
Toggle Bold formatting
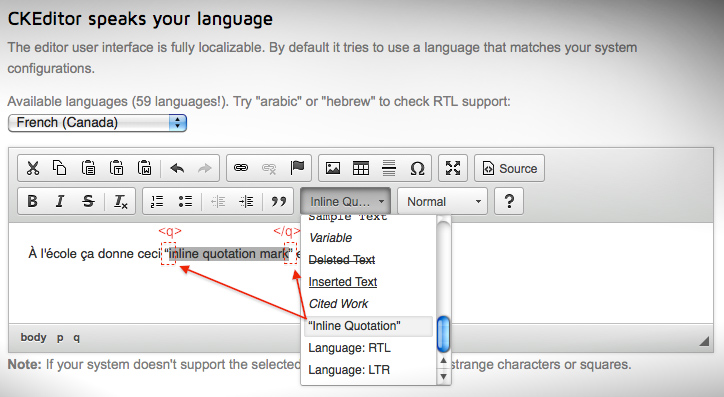(x=32, y=201)
